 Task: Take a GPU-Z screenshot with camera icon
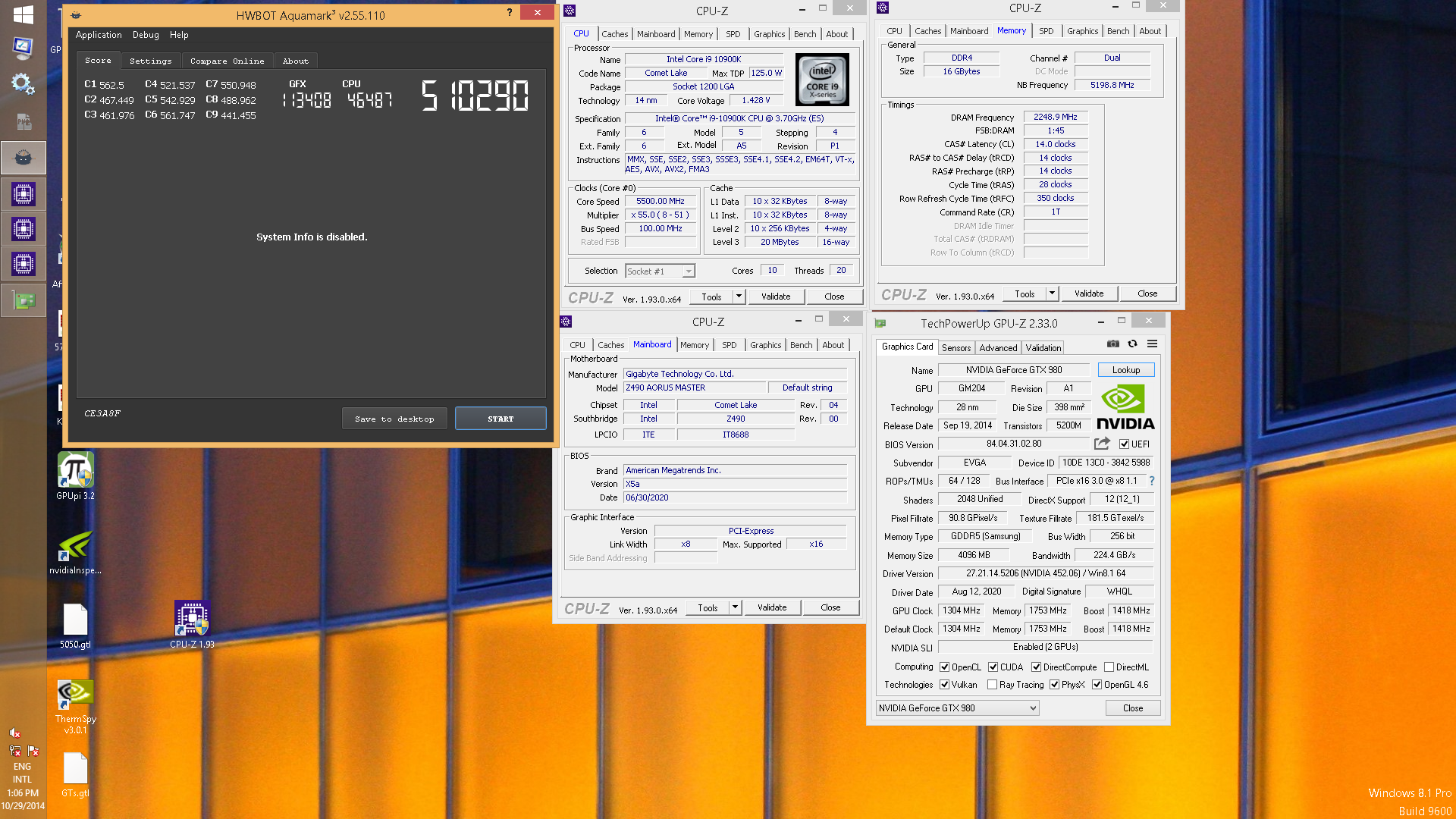coord(1112,344)
